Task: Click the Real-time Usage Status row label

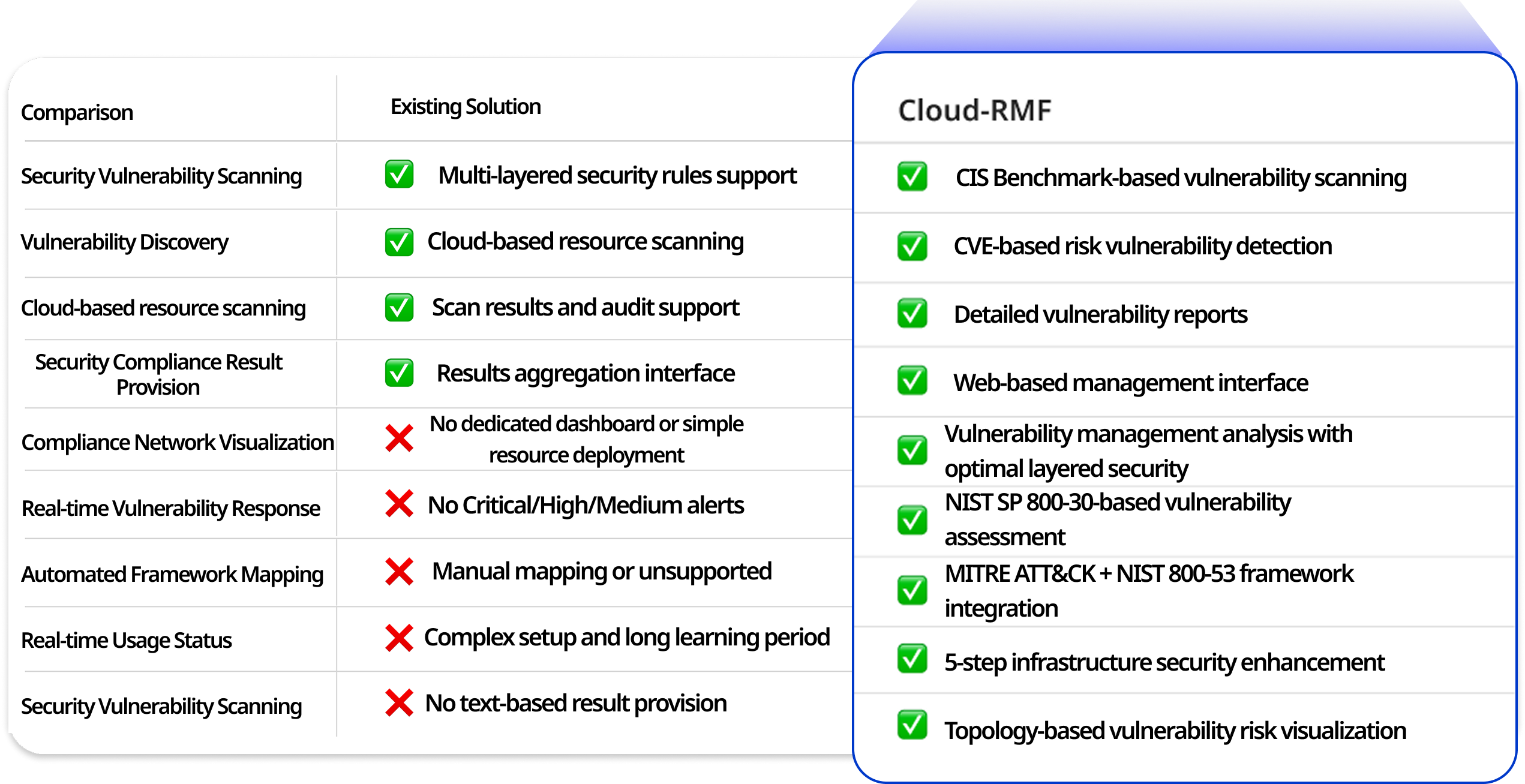Action: [x=127, y=640]
